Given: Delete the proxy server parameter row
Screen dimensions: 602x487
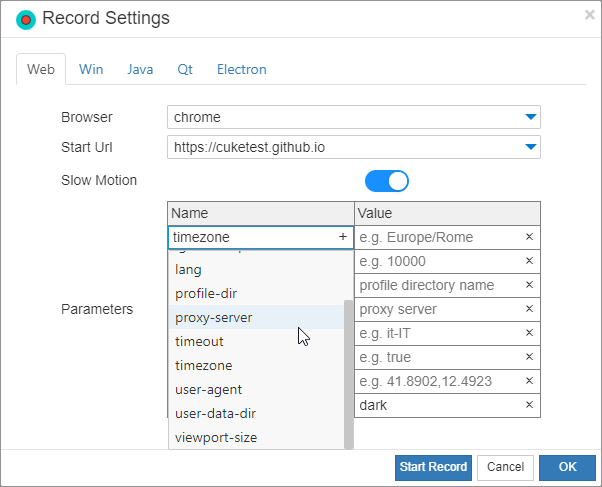Looking at the screenshot, I should (529, 309).
